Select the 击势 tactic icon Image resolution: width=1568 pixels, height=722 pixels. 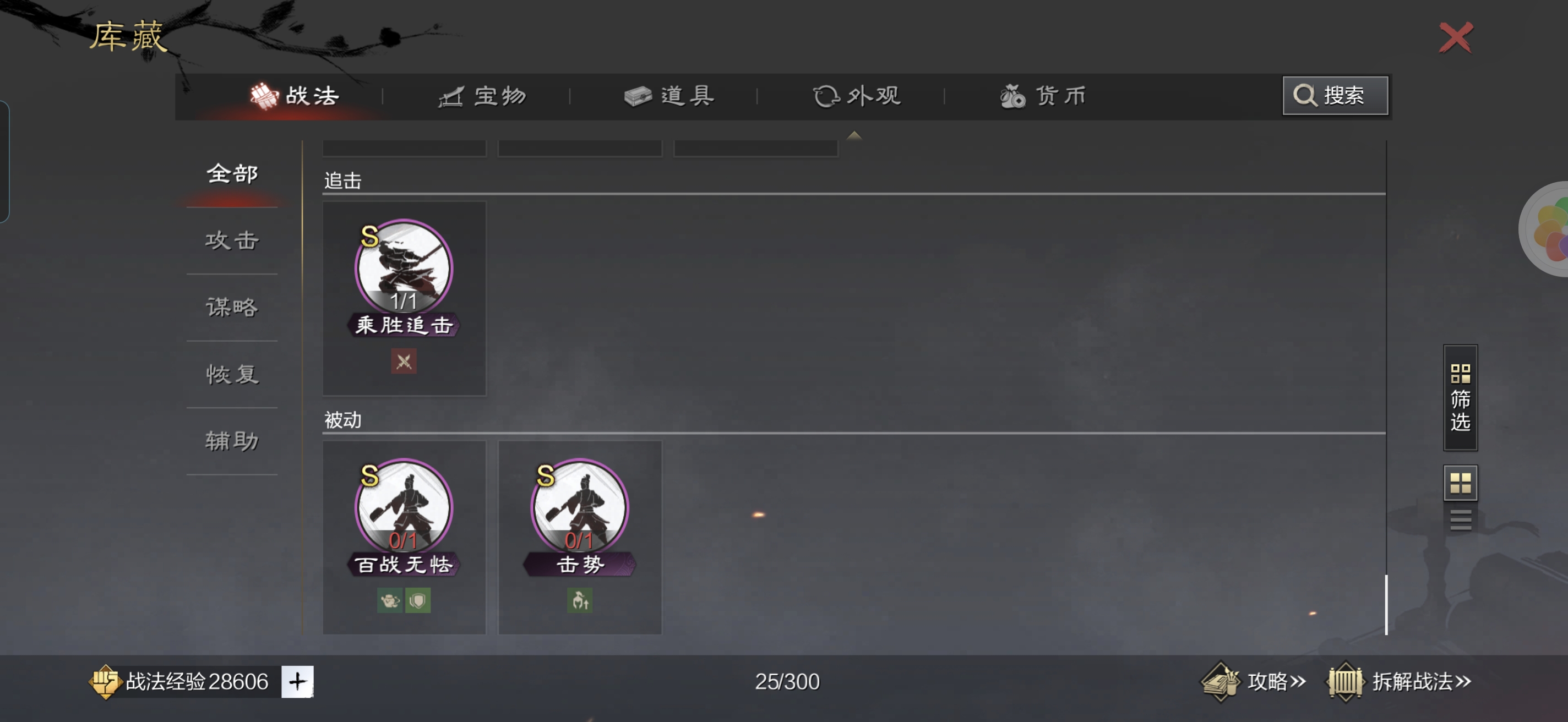tap(580, 507)
